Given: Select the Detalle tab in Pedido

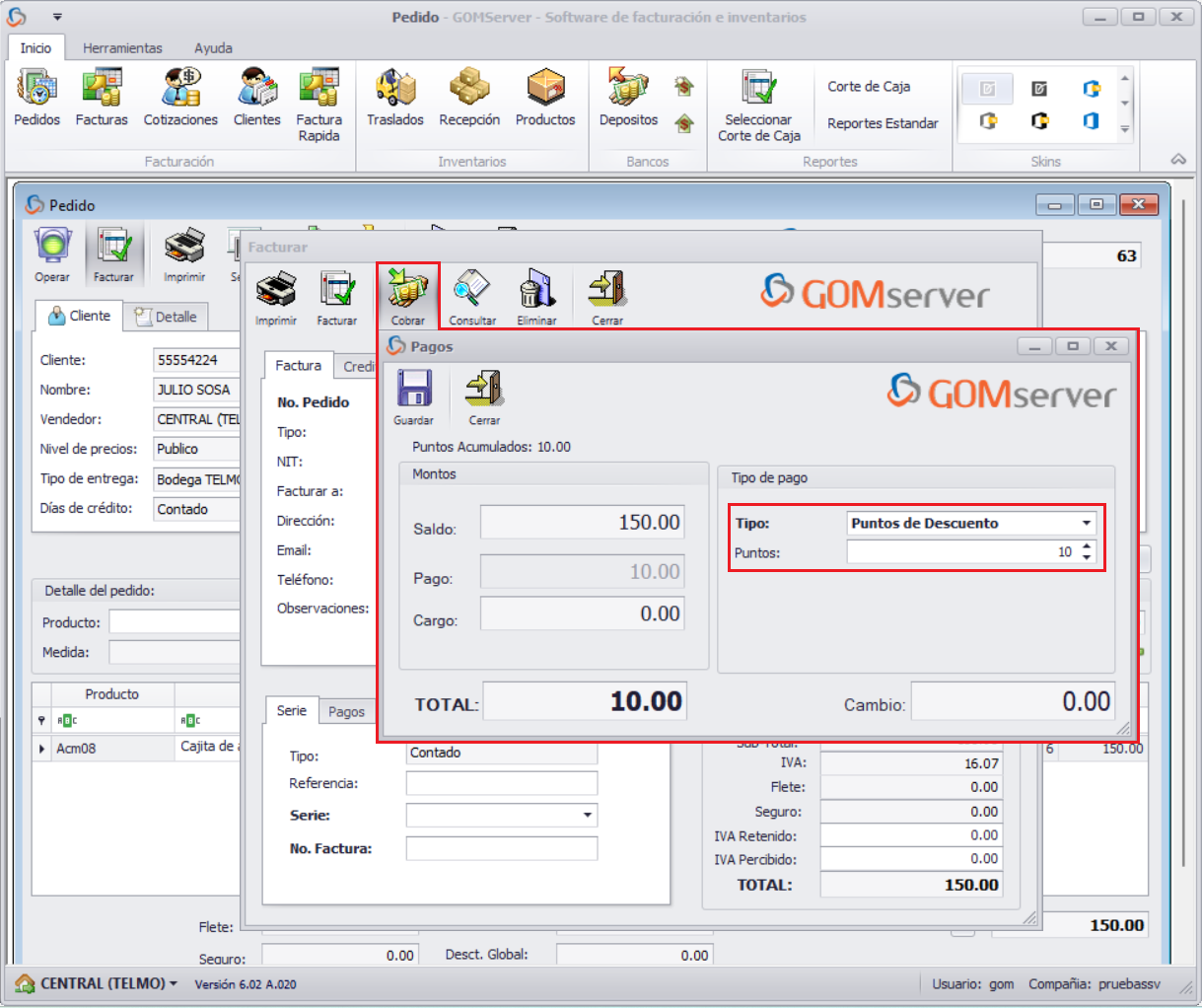Looking at the screenshot, I should click(166, 317).
